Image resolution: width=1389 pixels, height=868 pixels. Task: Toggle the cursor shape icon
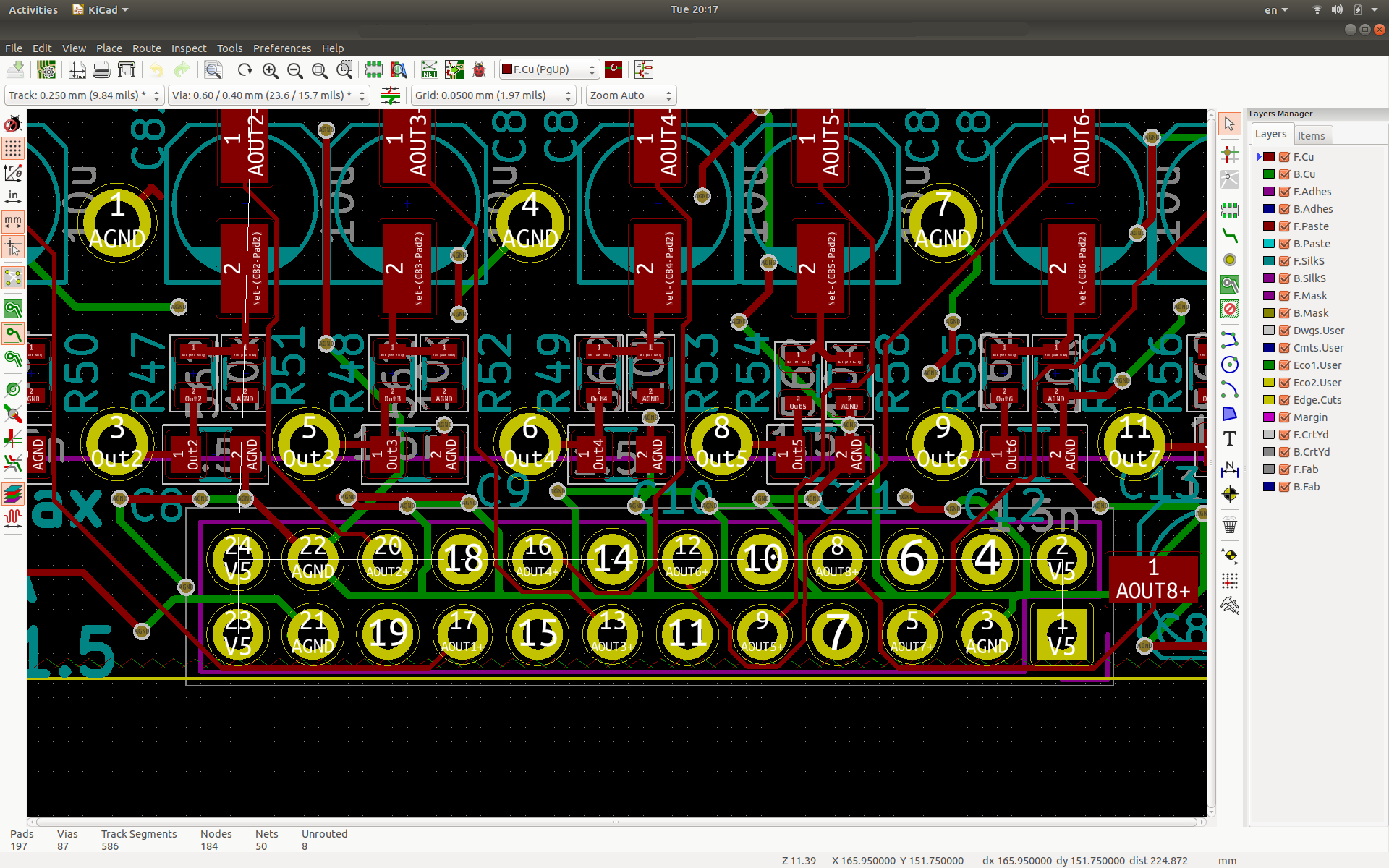(13, 247)
